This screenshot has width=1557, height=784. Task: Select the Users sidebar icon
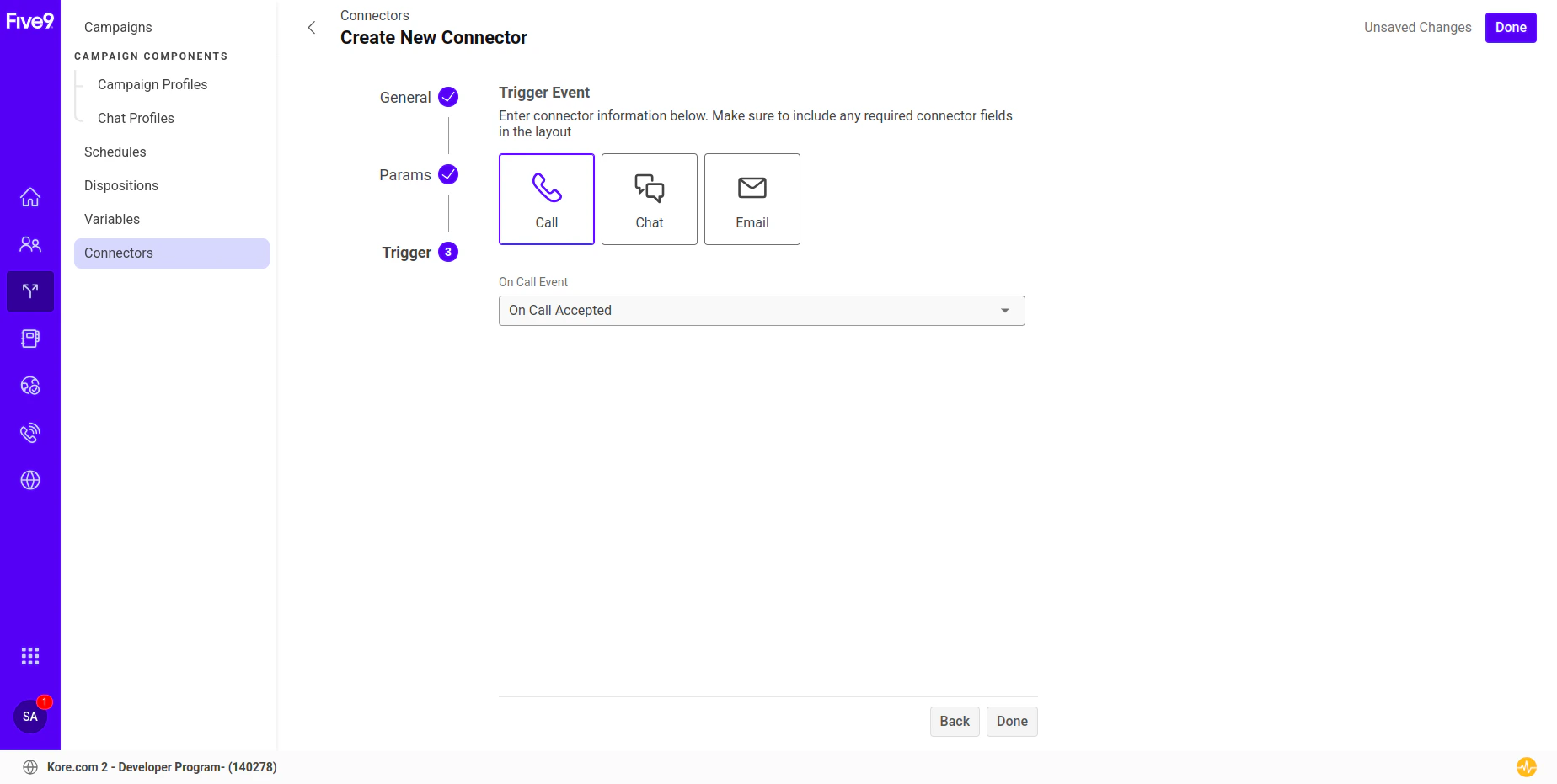click(30, 244)
